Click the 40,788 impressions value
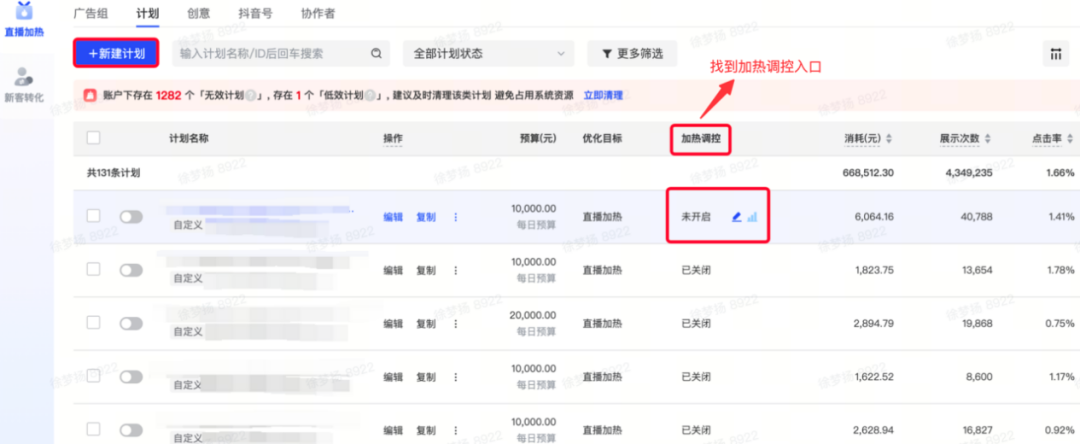Screen dimensions: 1080x444 [977, 217]
